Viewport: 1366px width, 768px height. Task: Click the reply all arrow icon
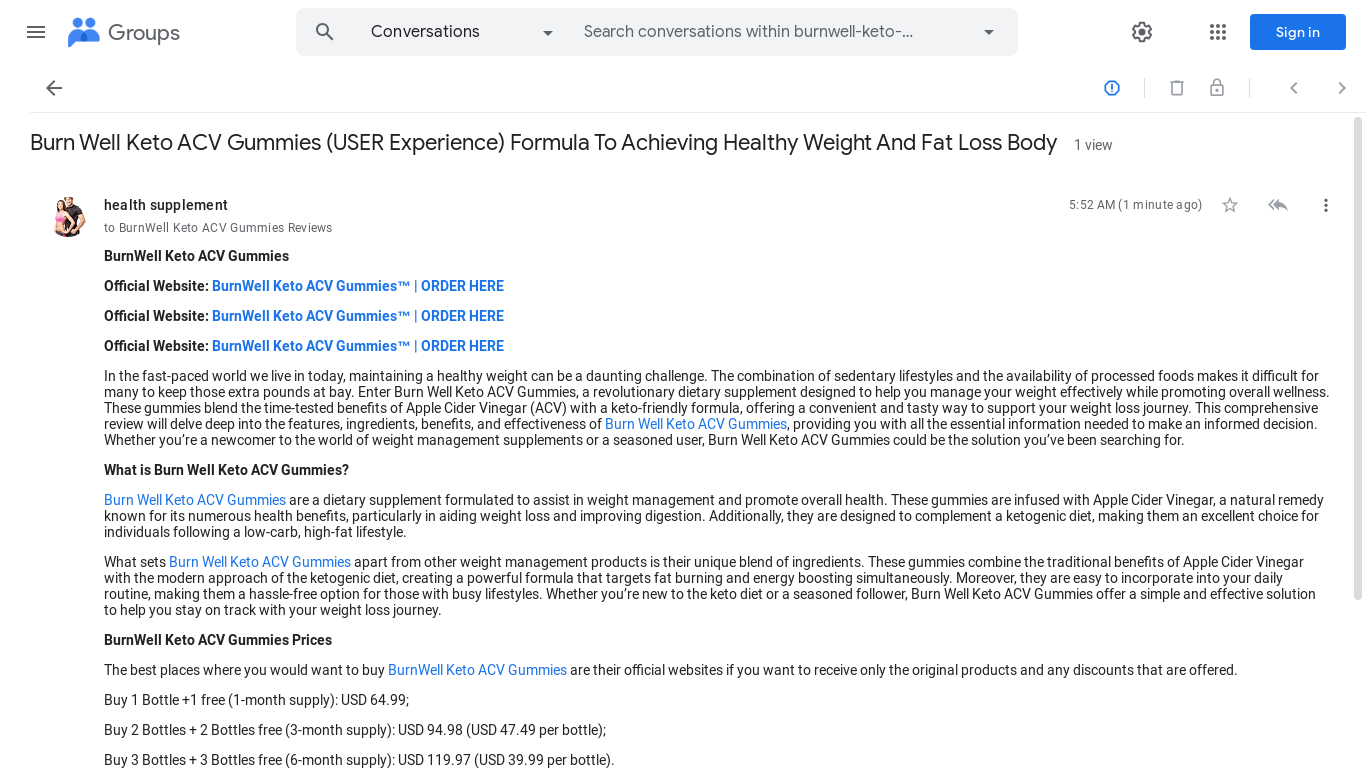click(1278, 205)
